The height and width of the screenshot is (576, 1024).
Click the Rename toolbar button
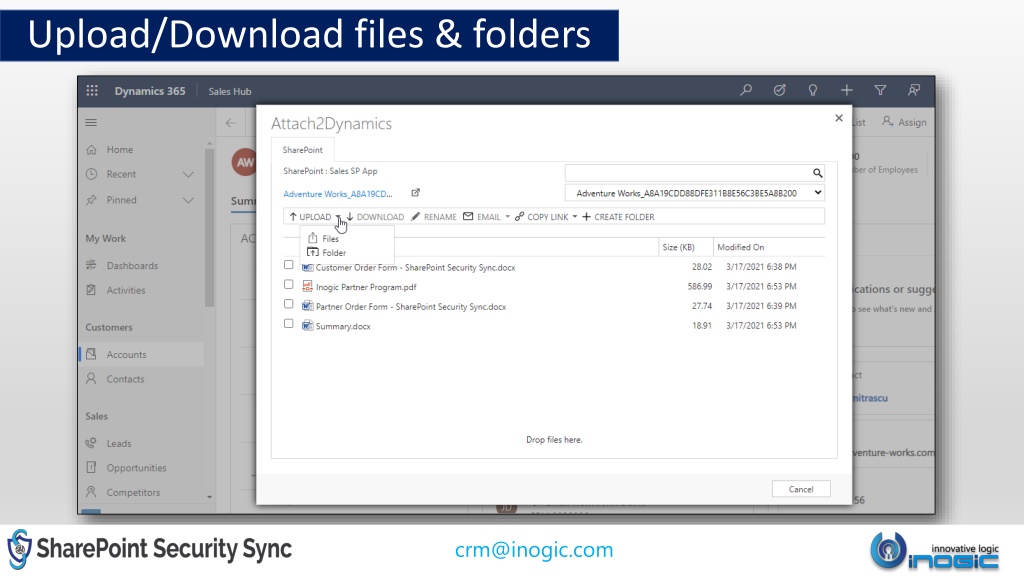[434, 217]
